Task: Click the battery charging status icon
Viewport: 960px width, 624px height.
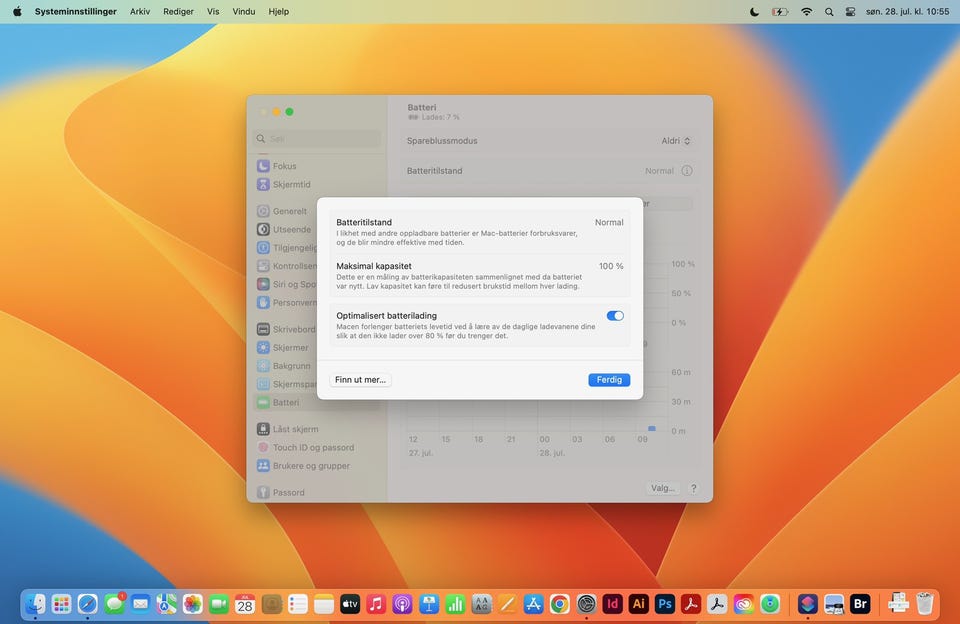Action: click(779, 12)
